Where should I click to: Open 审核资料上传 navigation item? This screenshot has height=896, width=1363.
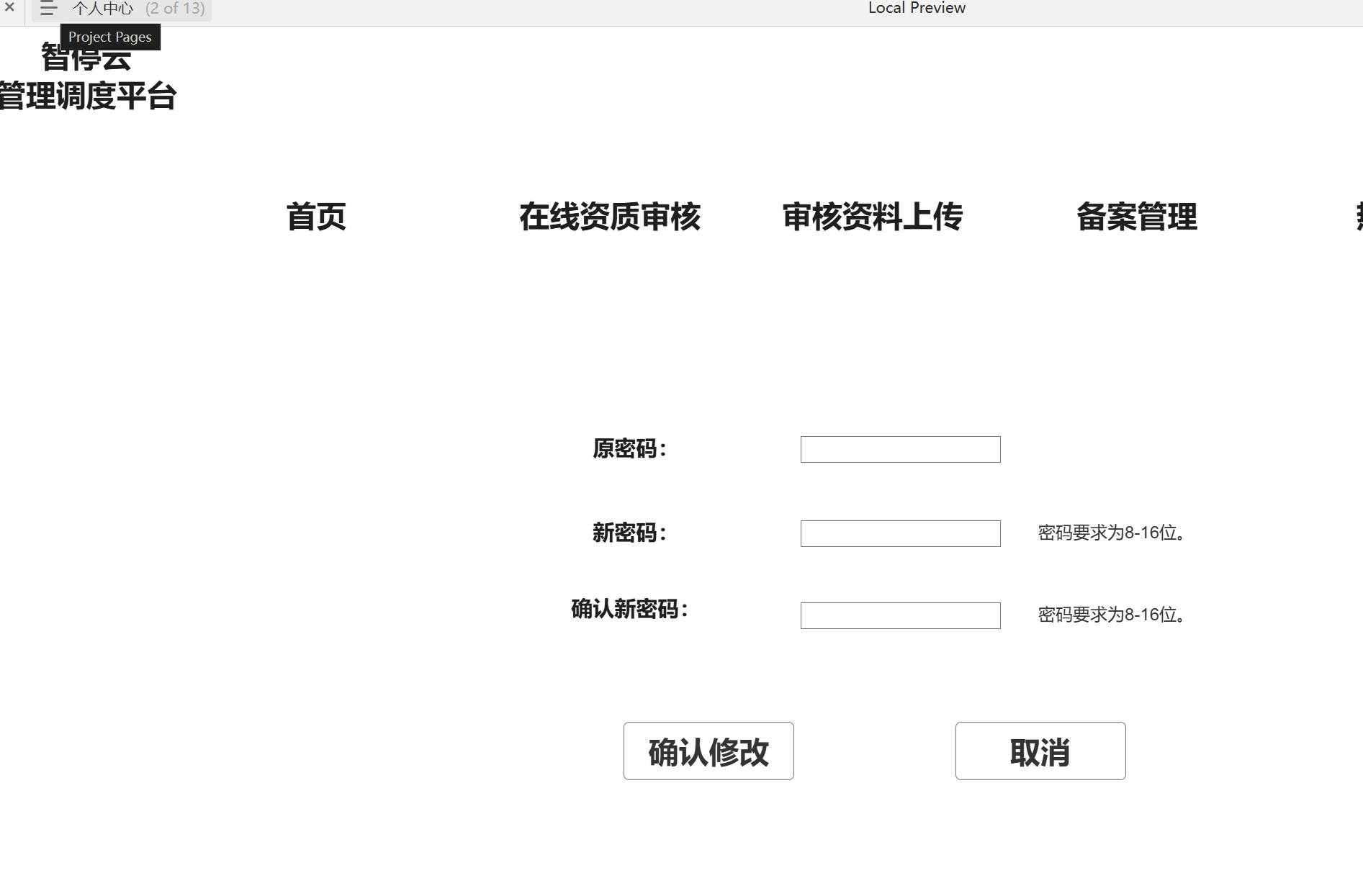click(x=873, y=217)
